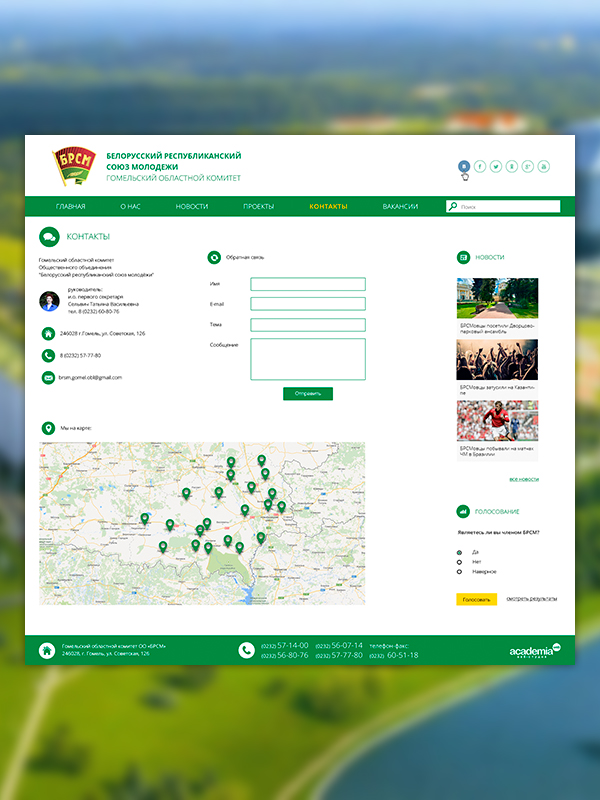Open the Twitter social link
The width and height of the screenshot is (600, 800).
pyautogui.click(x=496, y=166)
